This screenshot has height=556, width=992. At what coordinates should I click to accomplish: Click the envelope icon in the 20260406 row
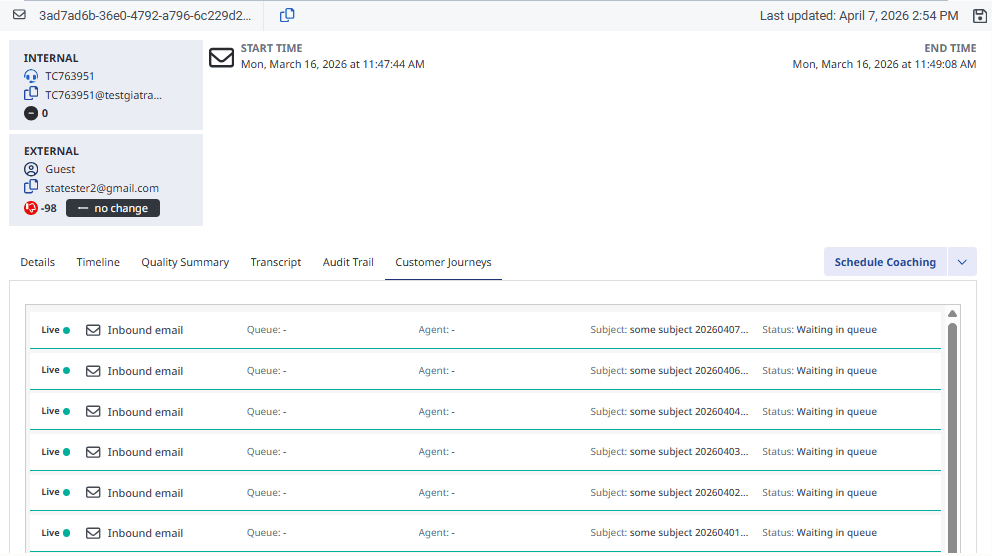point(93,371)
